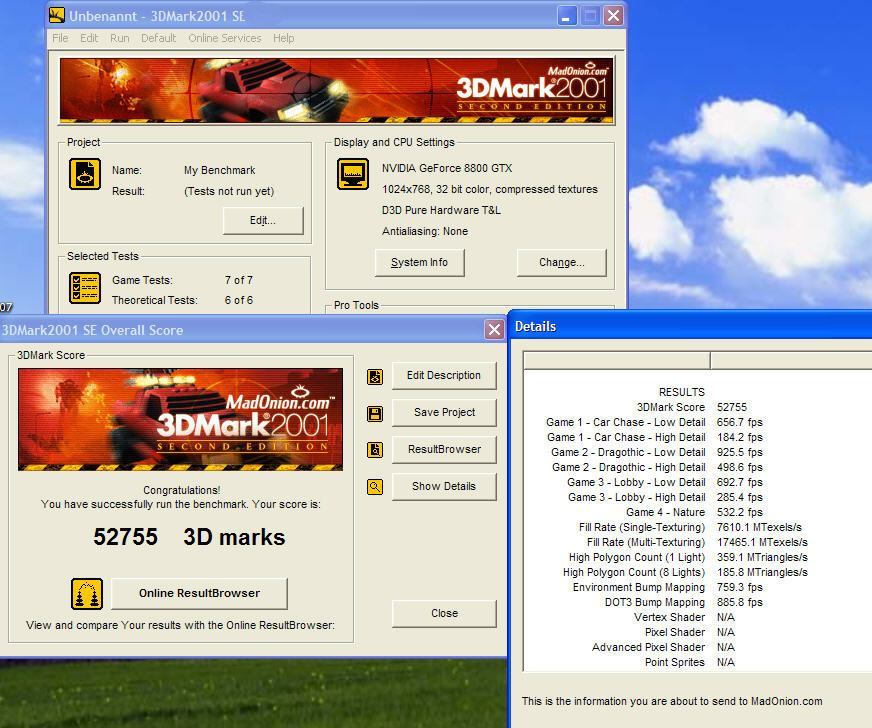Click the Edit Description button
The height and width of the screenshot is (728, 872).
coord(444,375)
